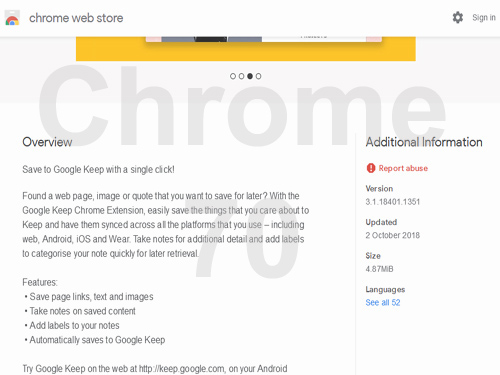This screenshot has height=375, width=500.
Task: Open the Report abuse link
Action: [403, 168]
